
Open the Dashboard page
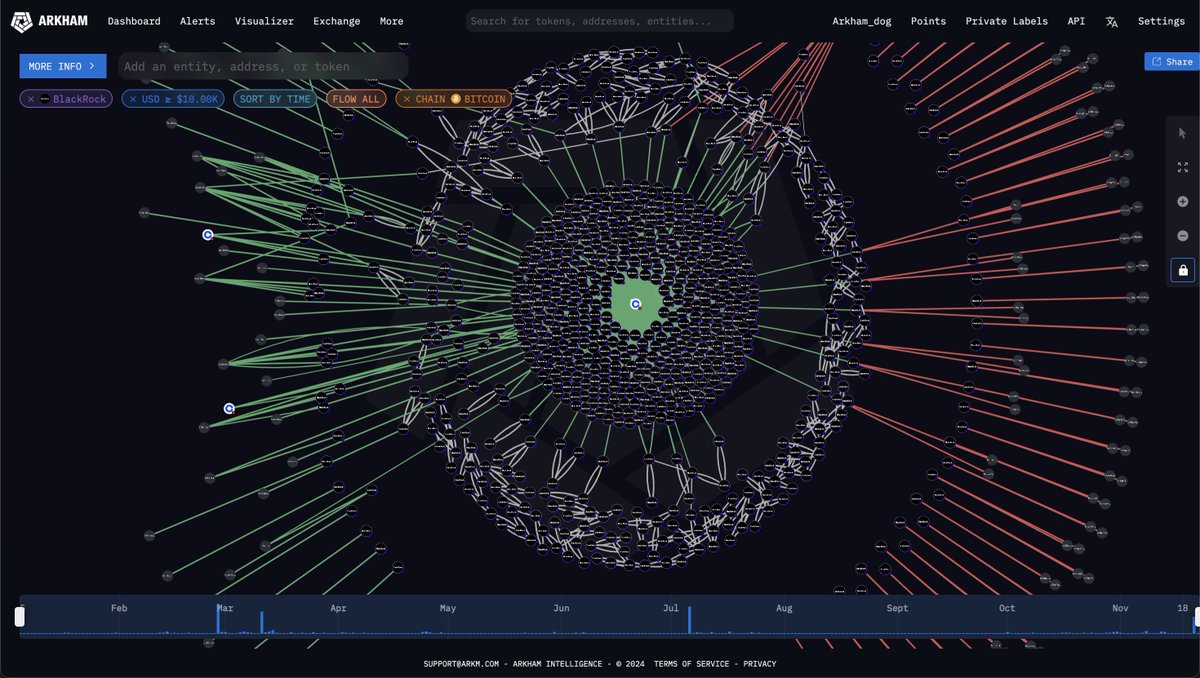(x=134, y=21)
